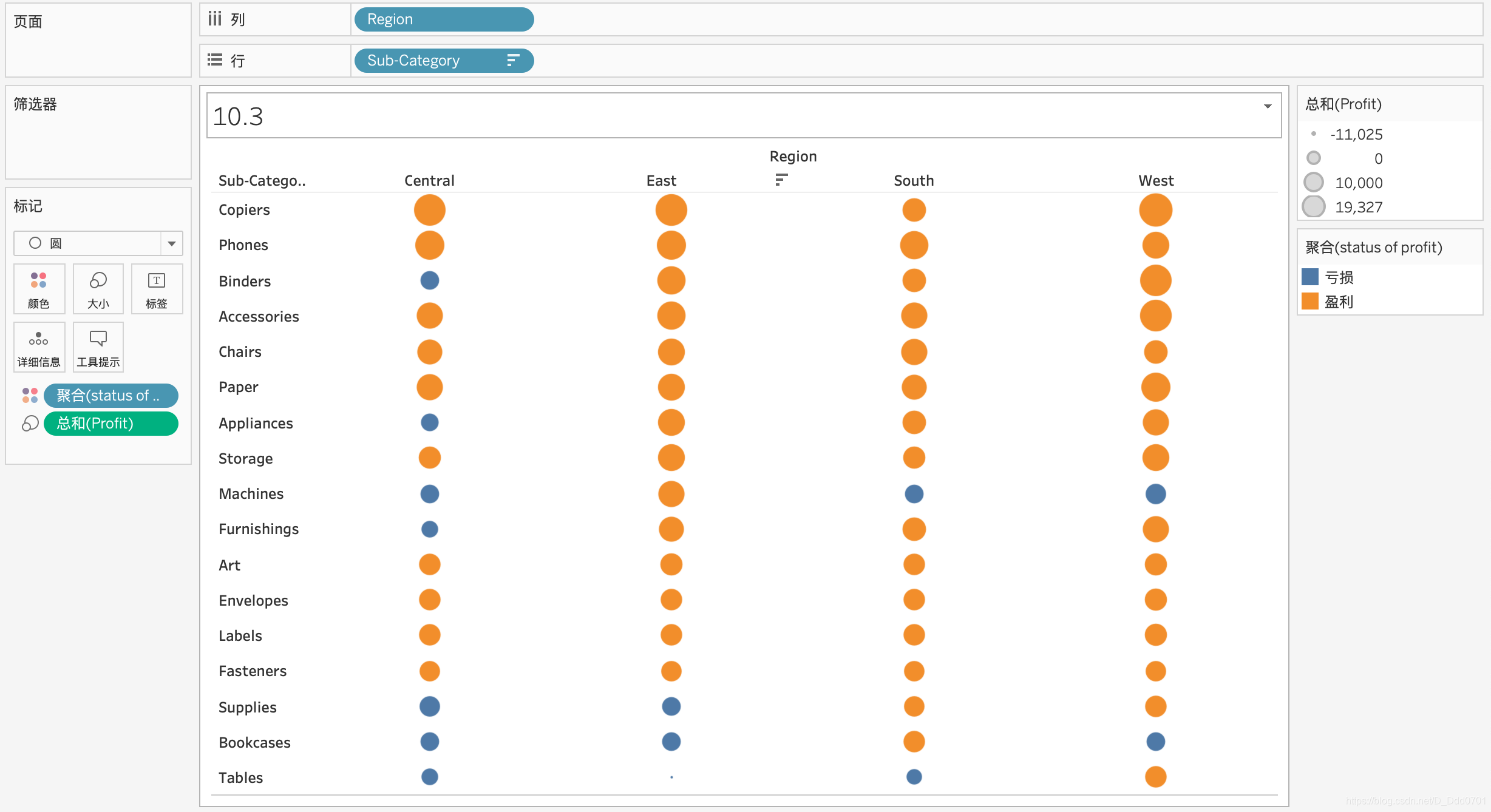
Task: Click the sort icon on Sub-Category pill
Action: pyautogui.click(x=513, y=61)
